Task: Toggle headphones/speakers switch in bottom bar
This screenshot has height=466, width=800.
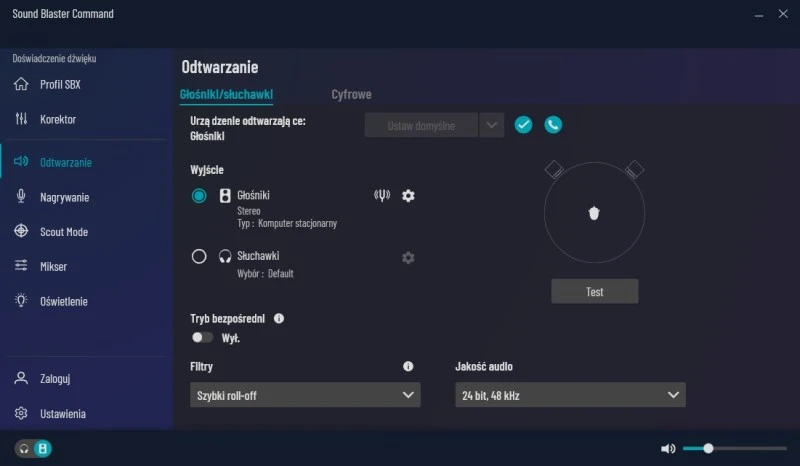Action: click(x=32, y=449)
